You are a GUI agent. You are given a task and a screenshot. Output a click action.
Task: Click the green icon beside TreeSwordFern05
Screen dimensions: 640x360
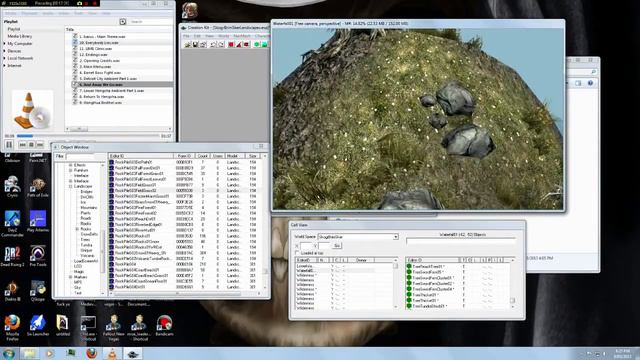click(409, 272)
